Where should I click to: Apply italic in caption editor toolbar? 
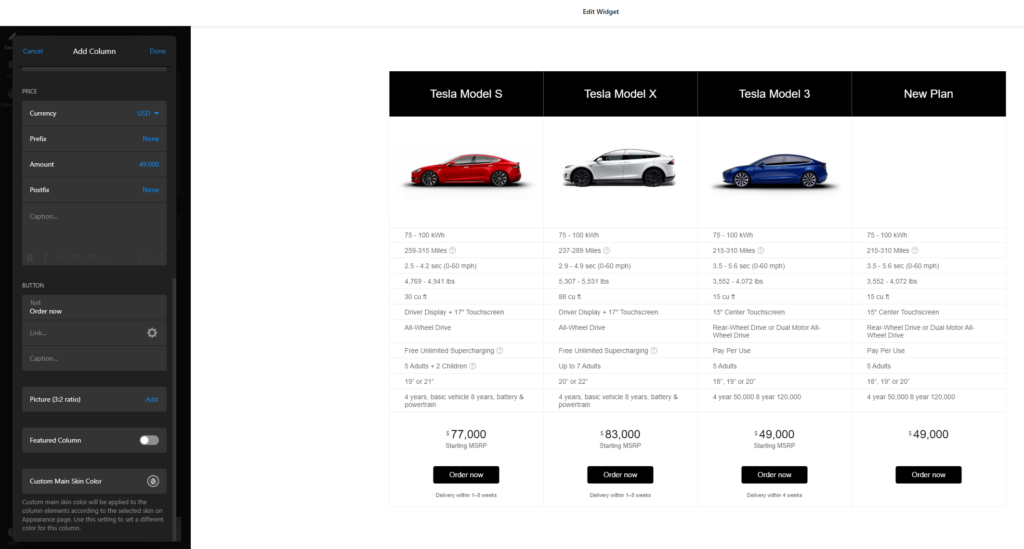point(45,258)
